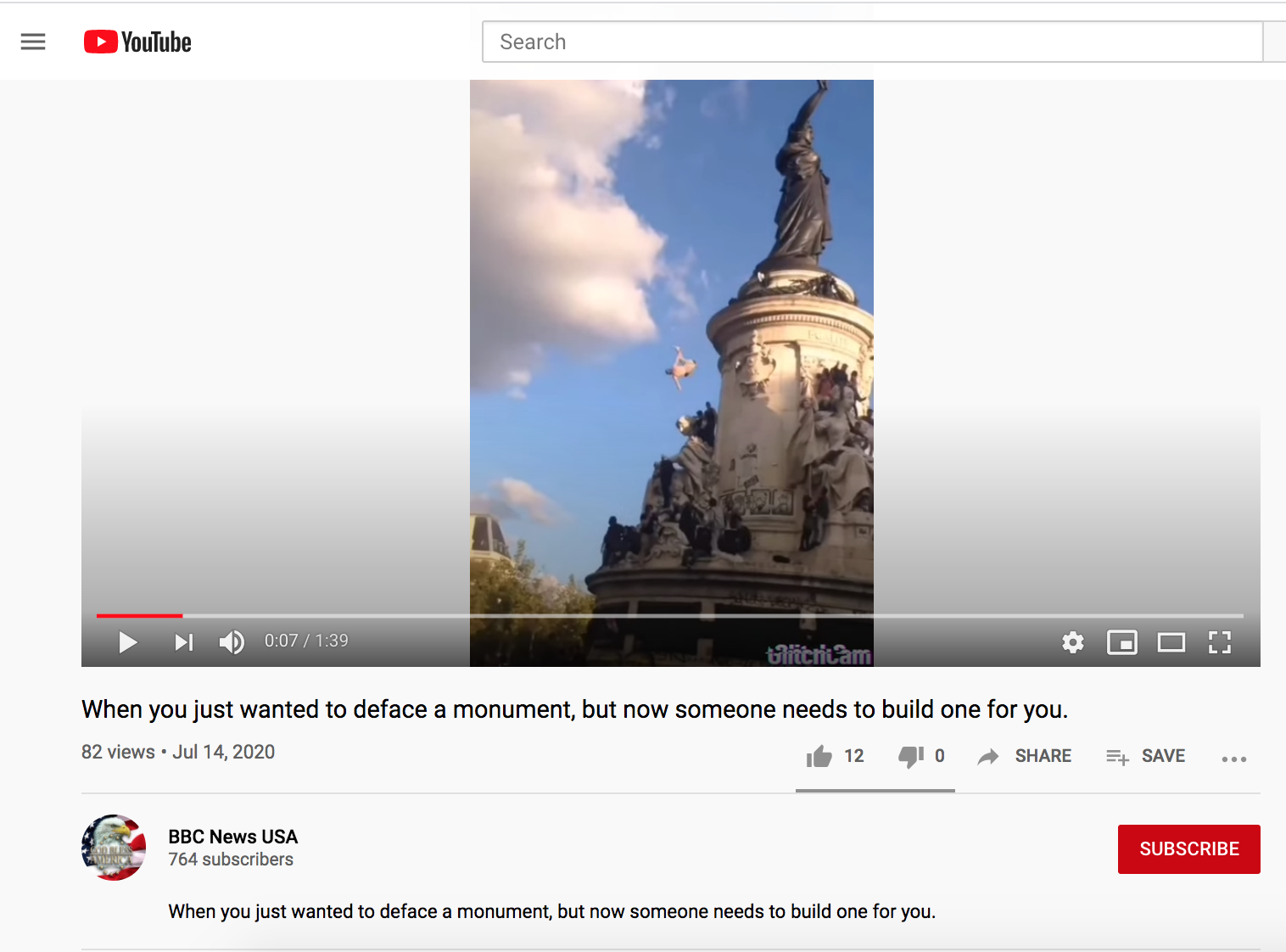This screenshot has height=952, width=1286.
Task: Open BBC News USA channel avatar
Action: click(x=114, y=848)
